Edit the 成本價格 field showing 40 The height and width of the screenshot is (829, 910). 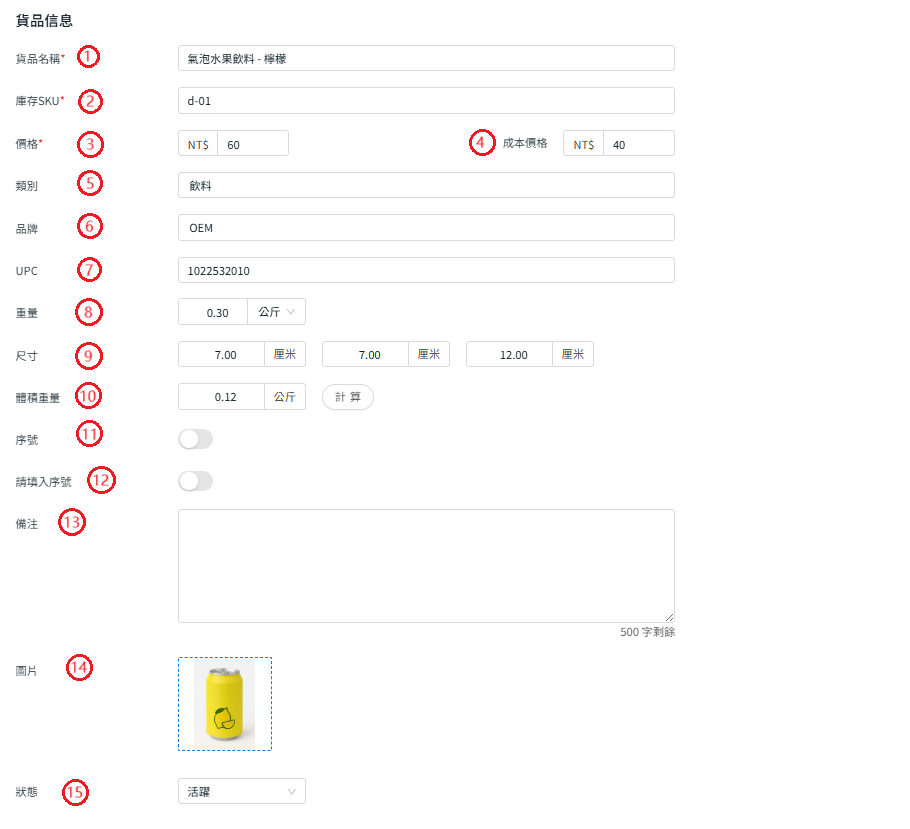tap(639, 143)
